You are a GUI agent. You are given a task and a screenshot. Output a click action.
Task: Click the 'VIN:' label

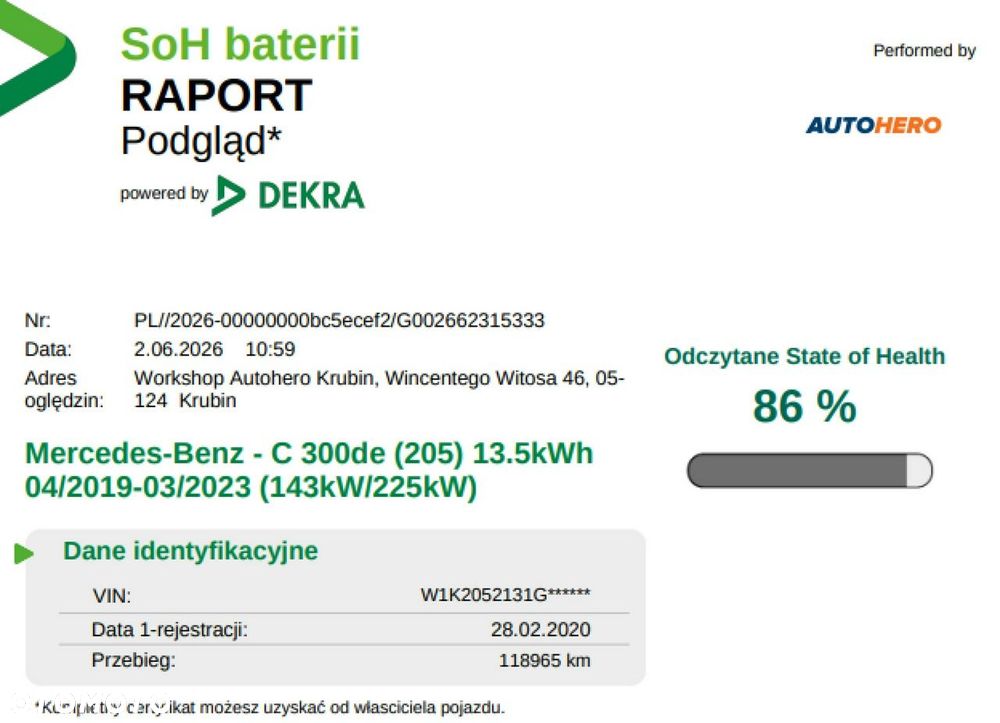(x=112, y=595)
